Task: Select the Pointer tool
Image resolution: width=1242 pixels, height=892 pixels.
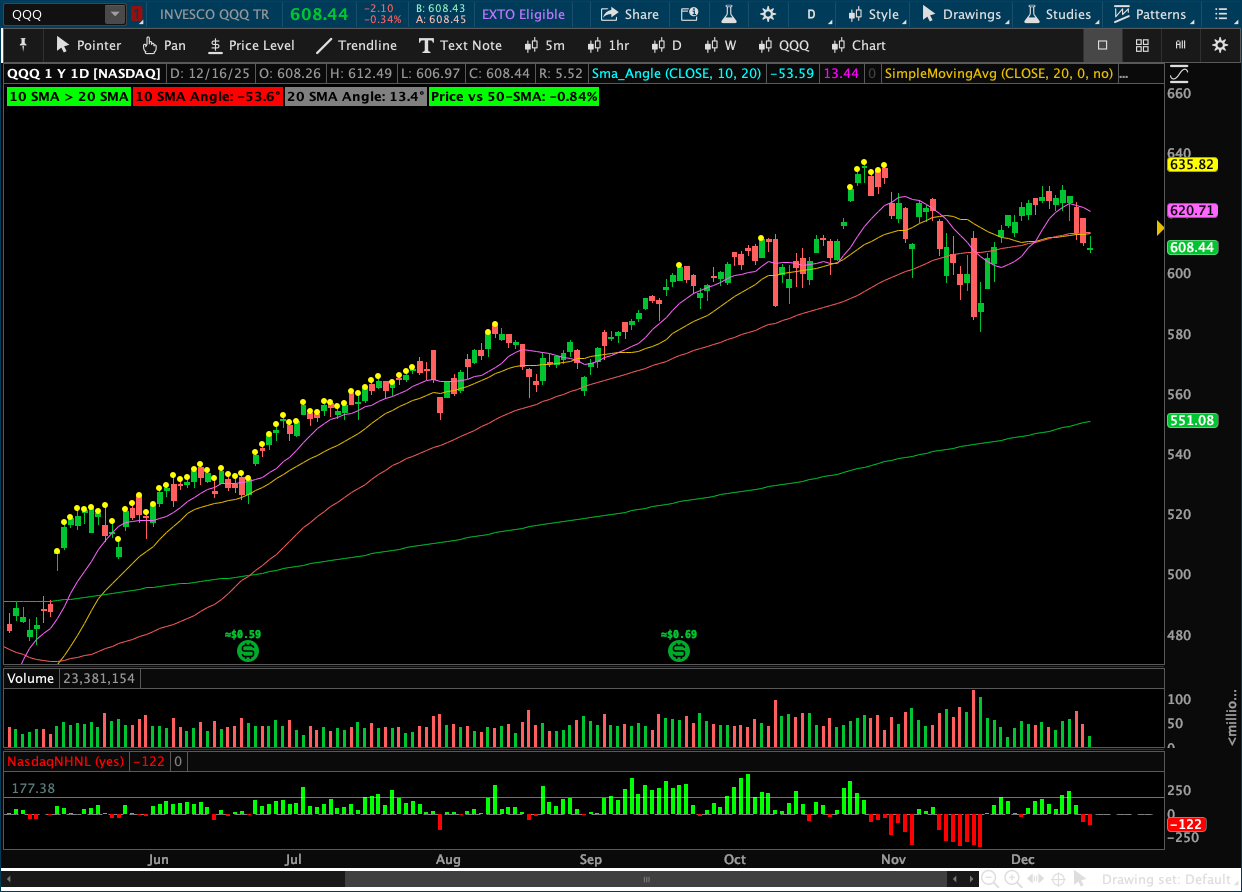Action: [88, 45]
